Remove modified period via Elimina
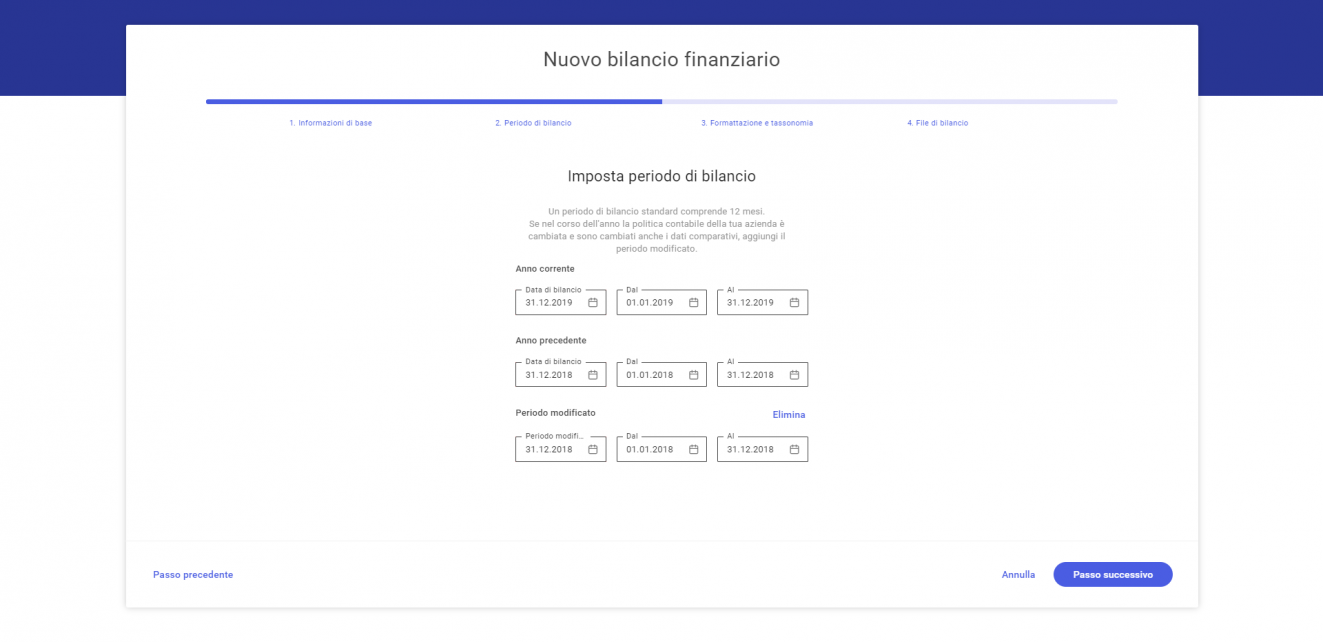This screenshot has width=1323, height=642. [x=788, y=415]
